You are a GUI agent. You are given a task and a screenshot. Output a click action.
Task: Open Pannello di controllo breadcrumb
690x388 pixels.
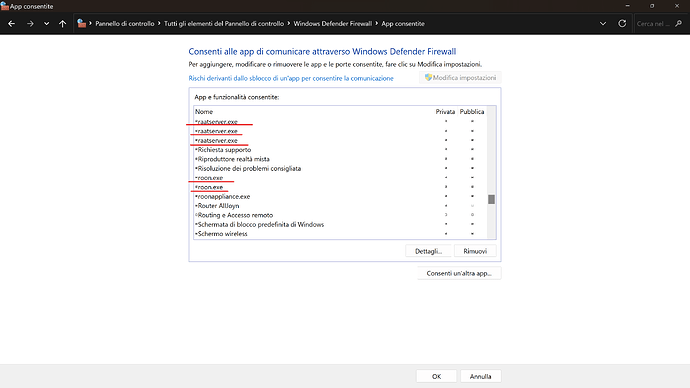(x=125, y=24)
